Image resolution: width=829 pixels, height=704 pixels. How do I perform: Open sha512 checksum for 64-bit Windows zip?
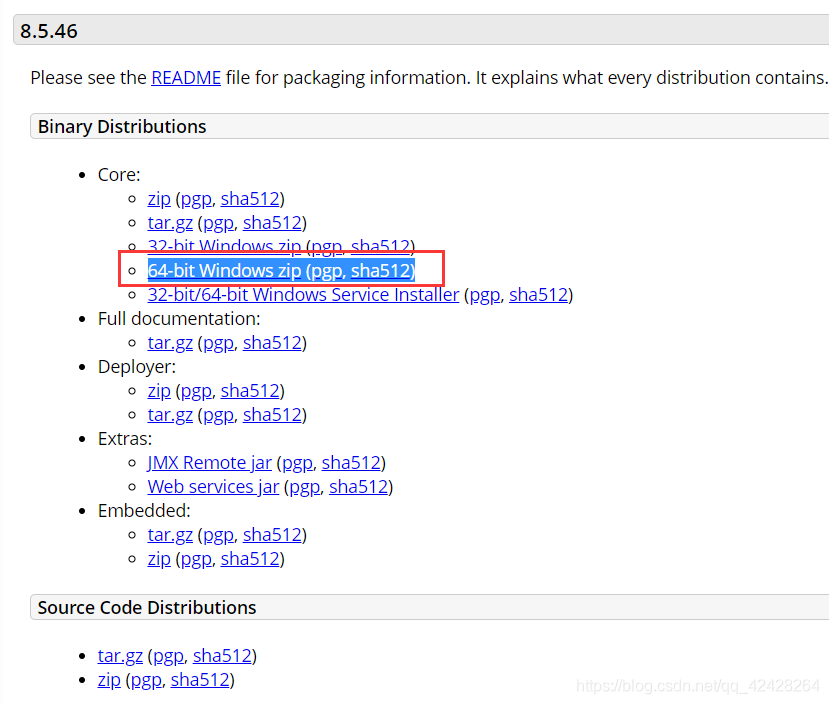[381, 271]
